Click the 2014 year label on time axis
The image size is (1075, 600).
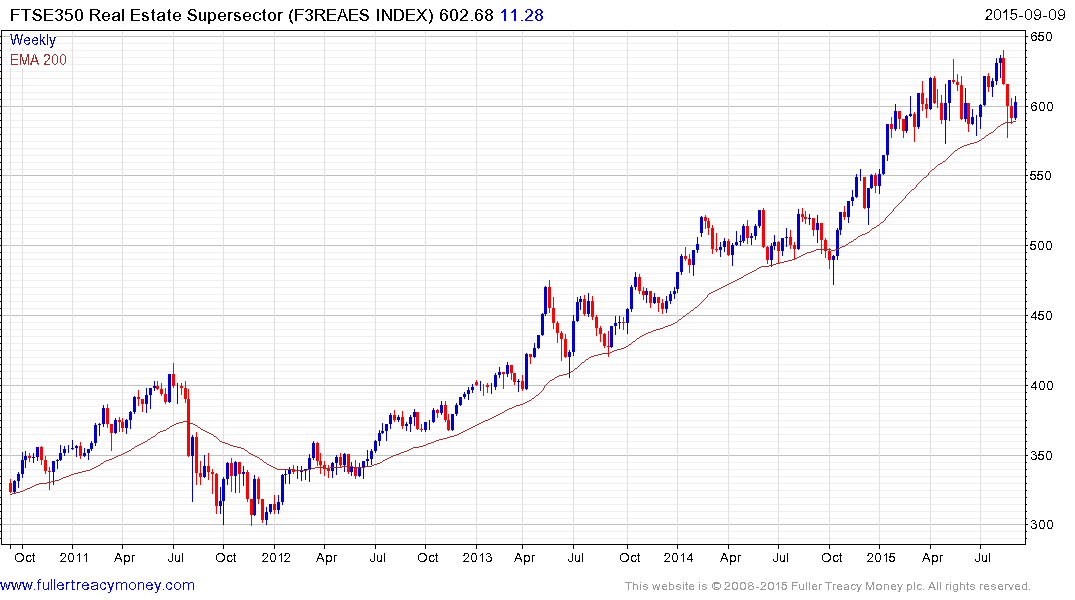679,557
